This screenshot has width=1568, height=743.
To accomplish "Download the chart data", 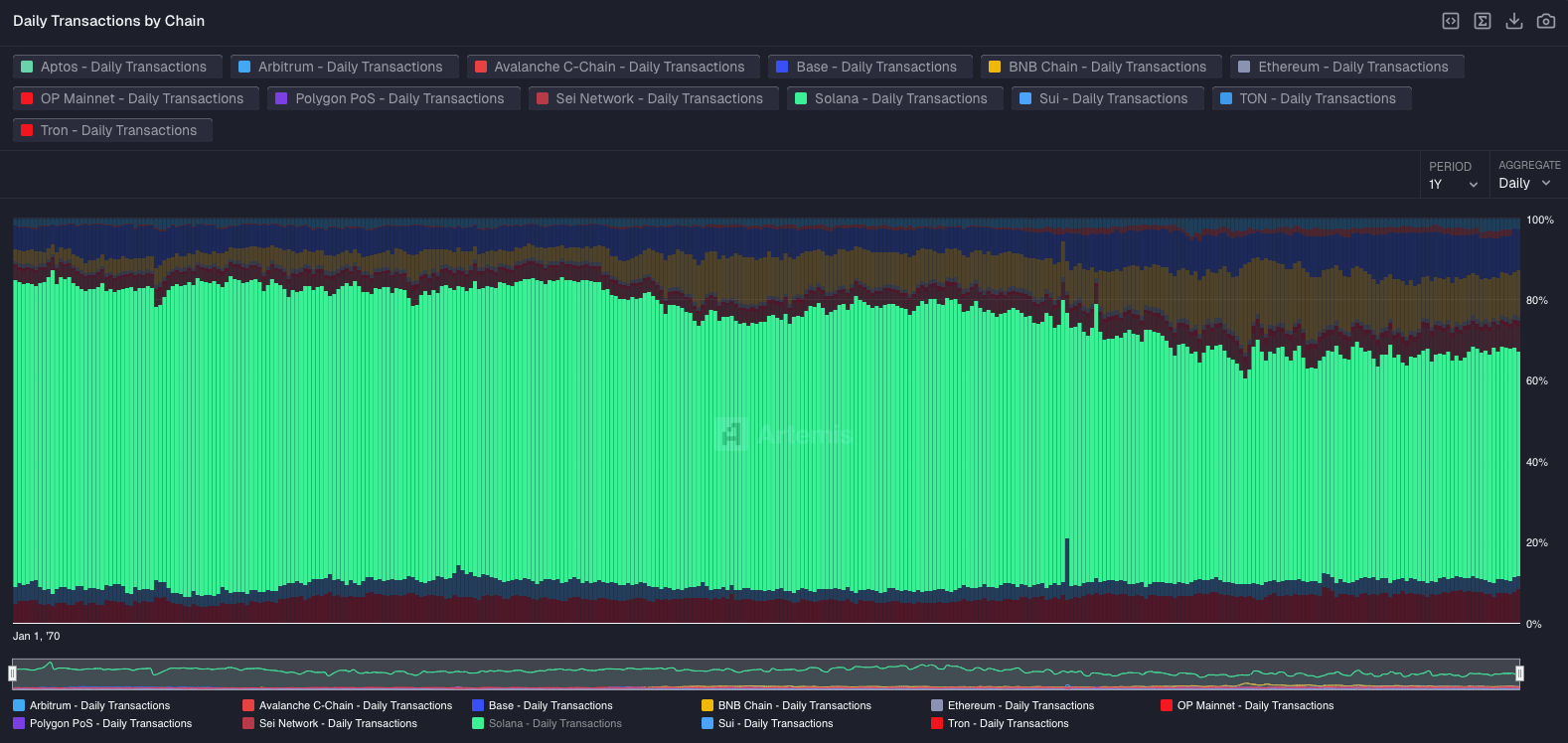I will (1514, 21).
